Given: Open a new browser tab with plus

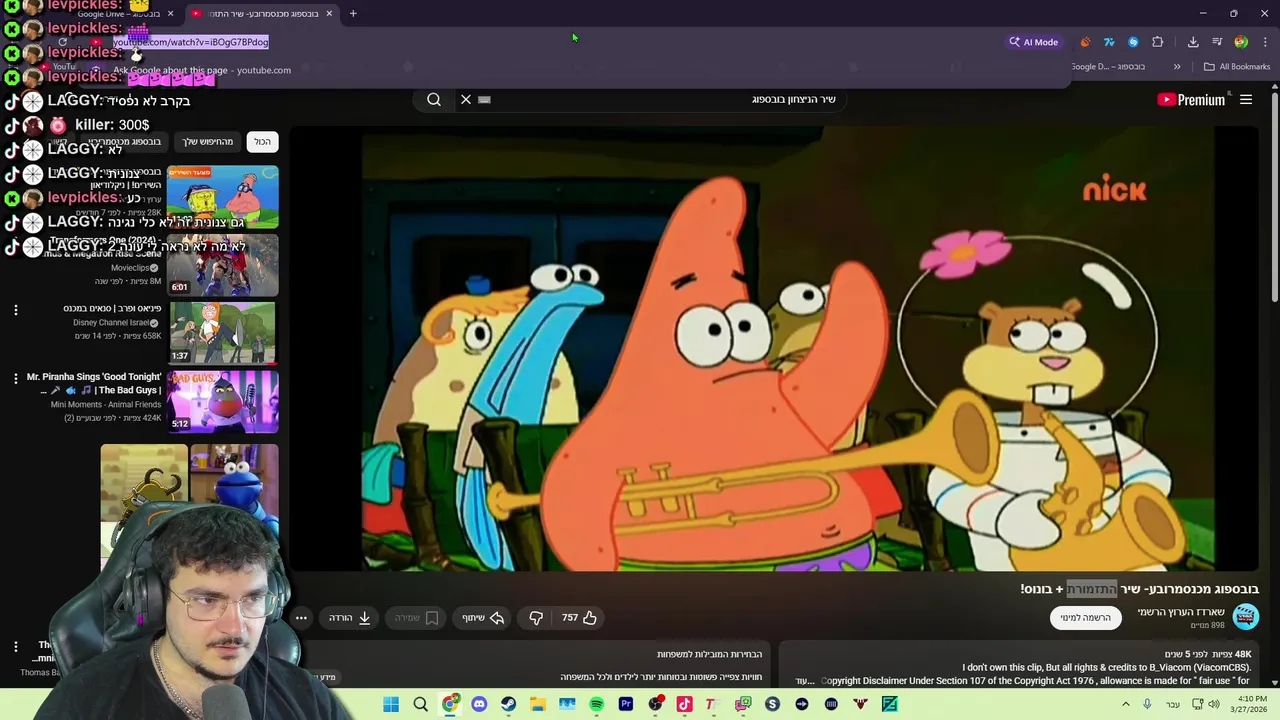Looking at the screenshot, I should pyautogui.click(x=353, y=14).
